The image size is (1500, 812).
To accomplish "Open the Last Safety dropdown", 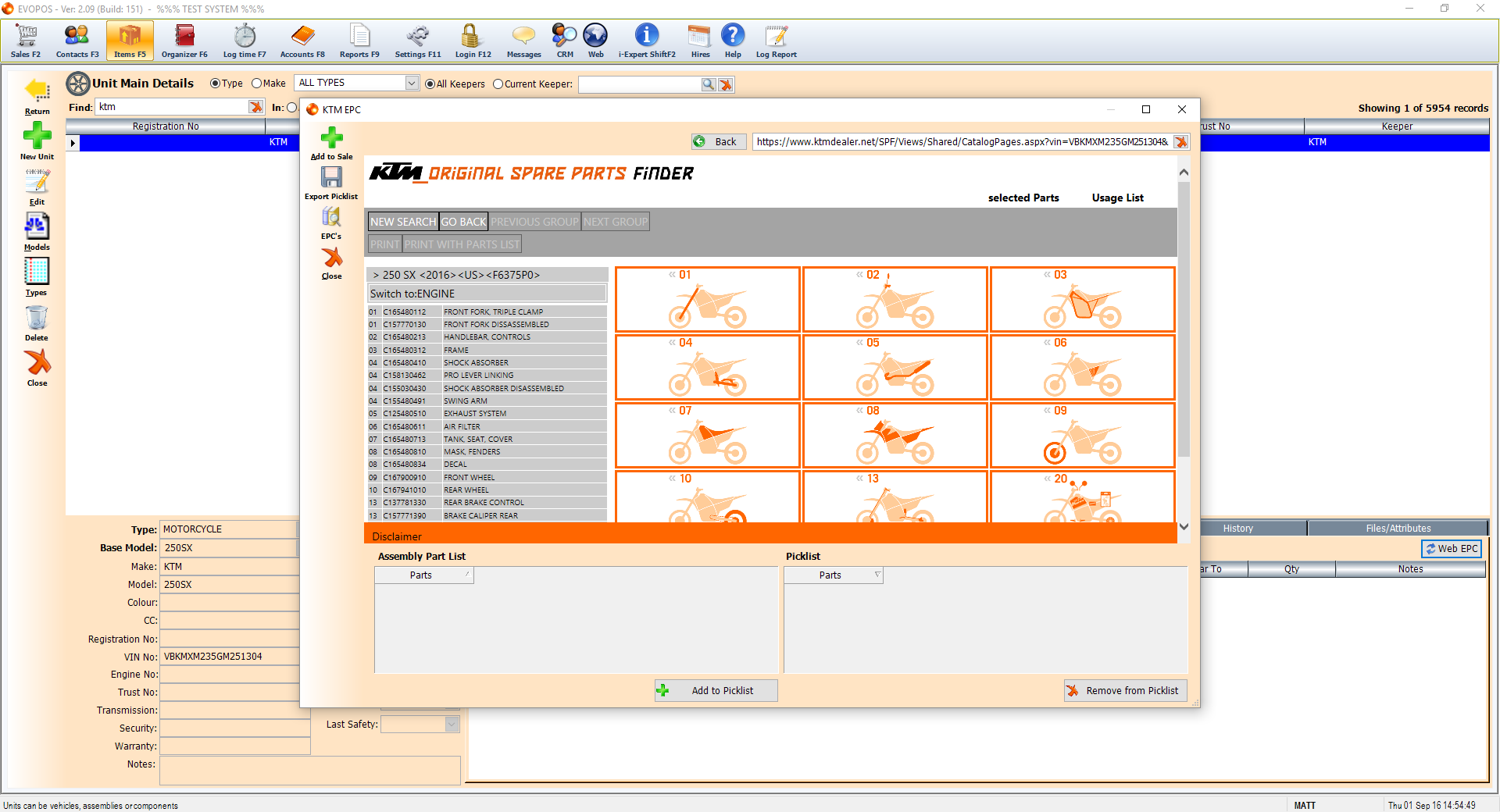I will [x=452, y=725].
